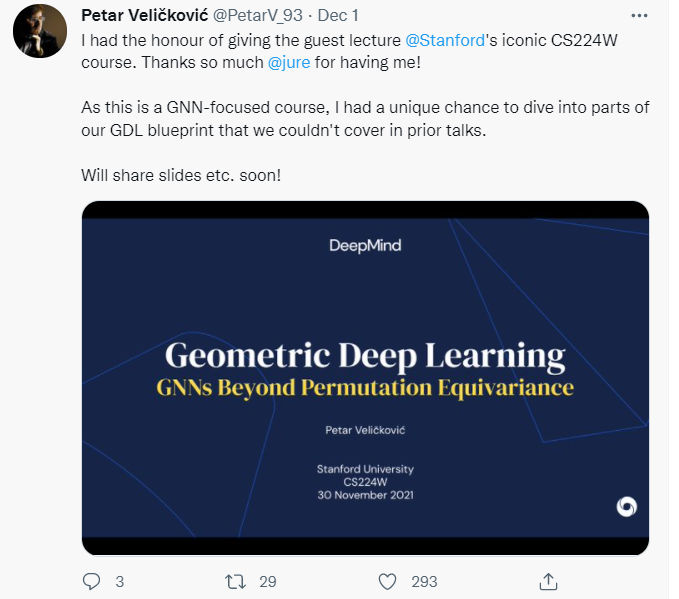Click the DeepMind swirl logo on the slide

pos(626,507)
